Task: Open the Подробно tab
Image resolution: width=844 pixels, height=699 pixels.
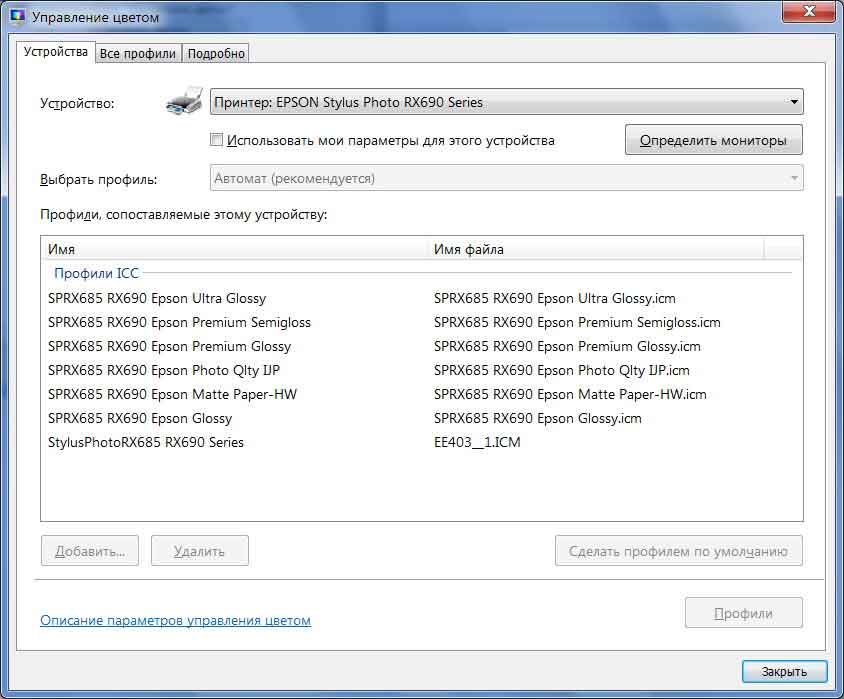Action: click(216, 54)
